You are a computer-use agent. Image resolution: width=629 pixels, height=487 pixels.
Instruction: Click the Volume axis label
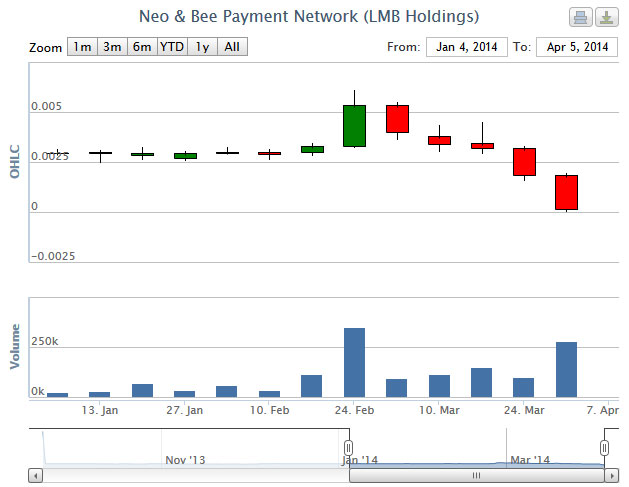click(15, 347)
